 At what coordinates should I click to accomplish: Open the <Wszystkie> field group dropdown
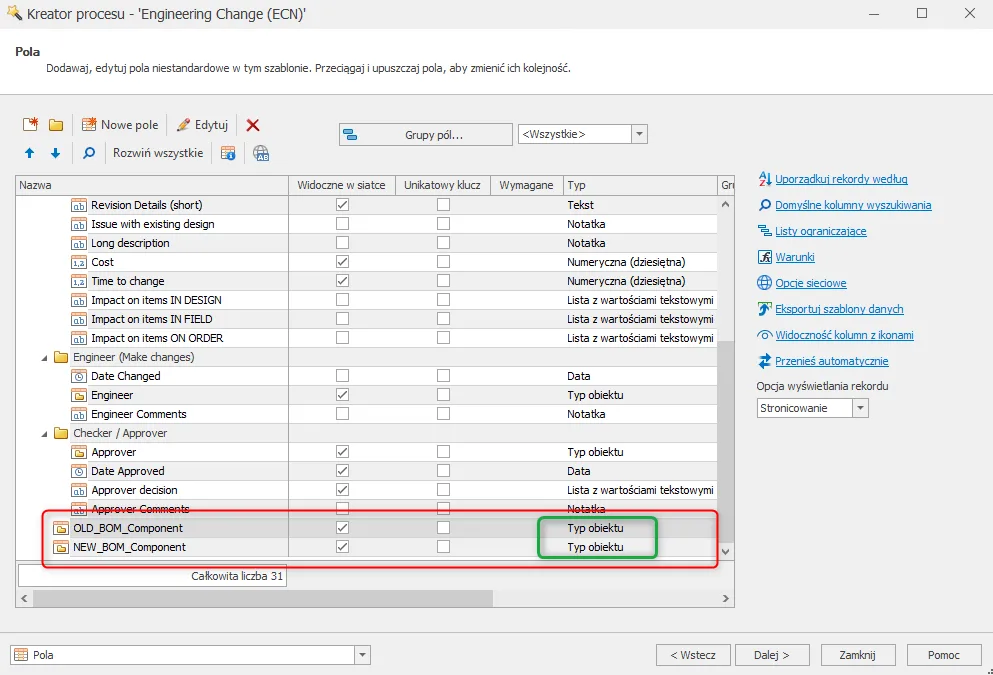(x=639, y=134)
